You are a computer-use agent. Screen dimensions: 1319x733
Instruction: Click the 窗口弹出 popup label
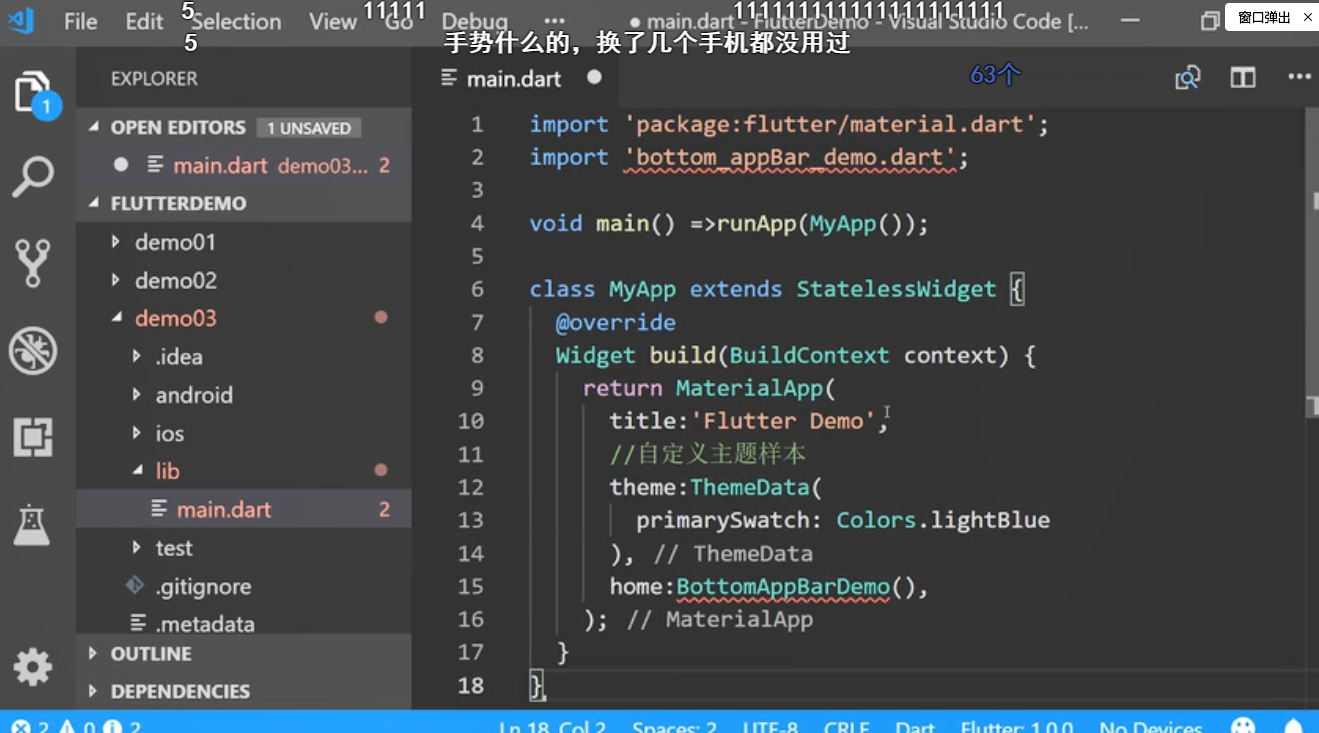pos(1264,17)
